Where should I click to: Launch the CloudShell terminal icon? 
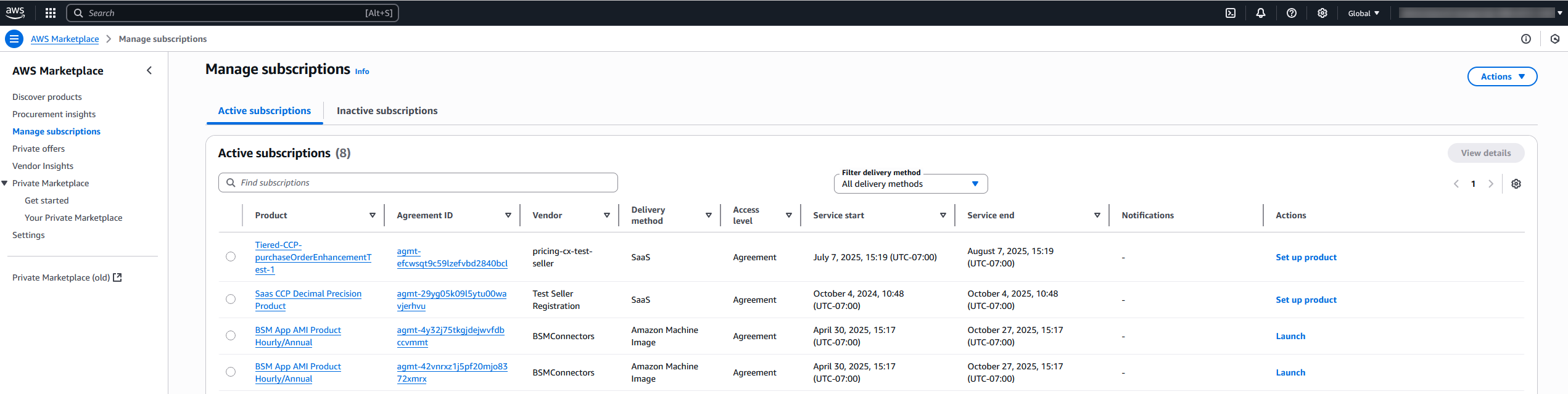coord(1231,13)
